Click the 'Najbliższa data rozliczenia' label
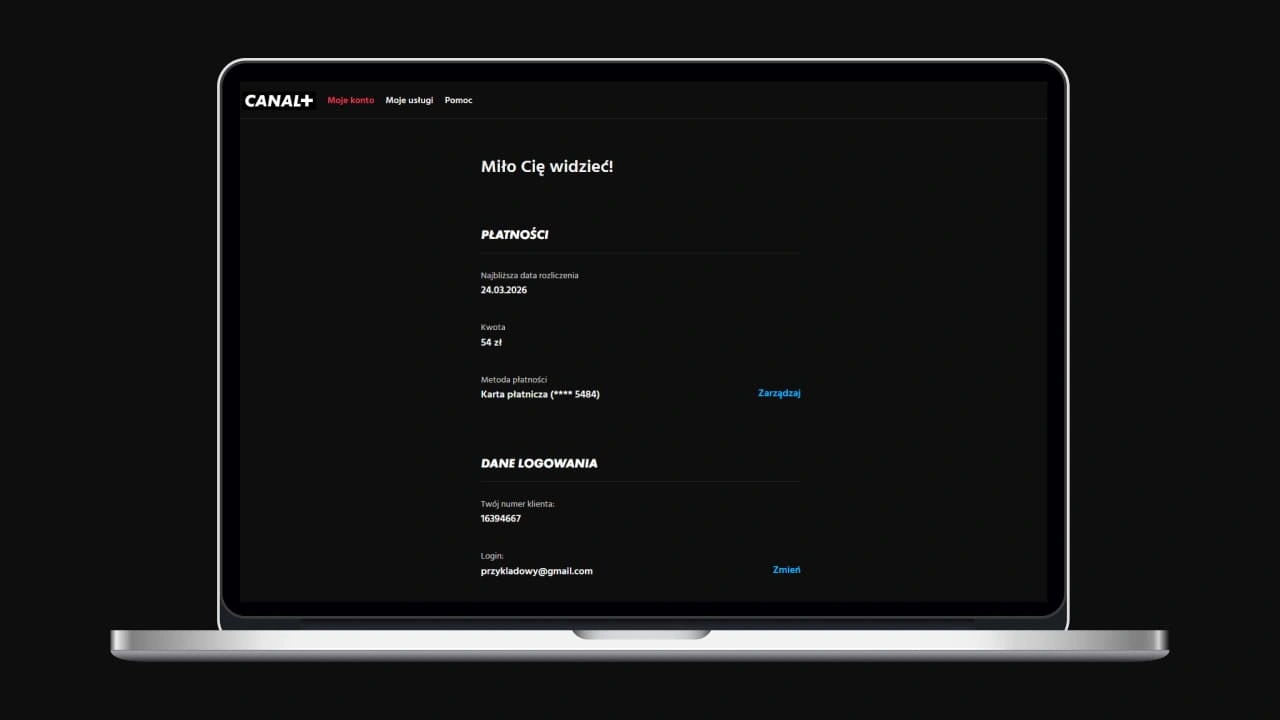This screenshot has width=1280, height=720. coord(529,275)
